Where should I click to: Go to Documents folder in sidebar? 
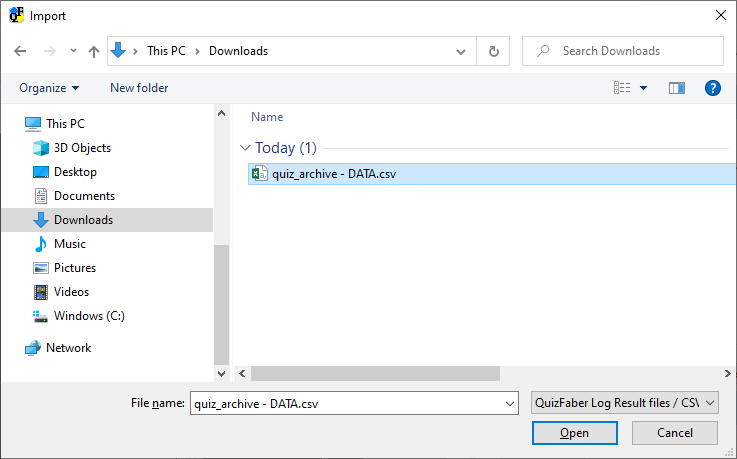coord(84,196)
